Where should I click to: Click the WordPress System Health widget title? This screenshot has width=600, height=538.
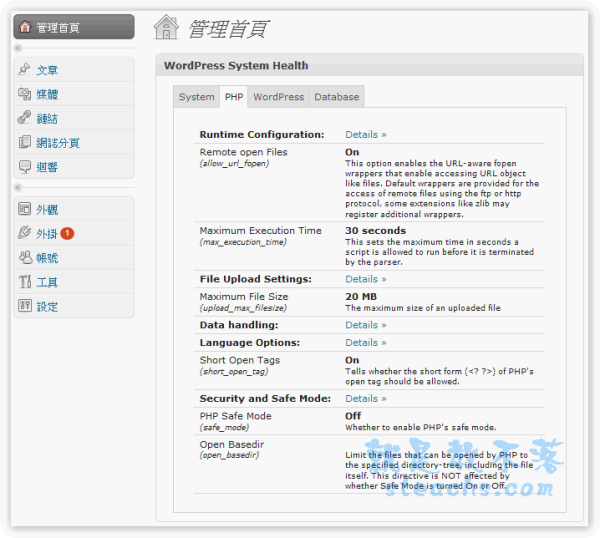[236, 65]
